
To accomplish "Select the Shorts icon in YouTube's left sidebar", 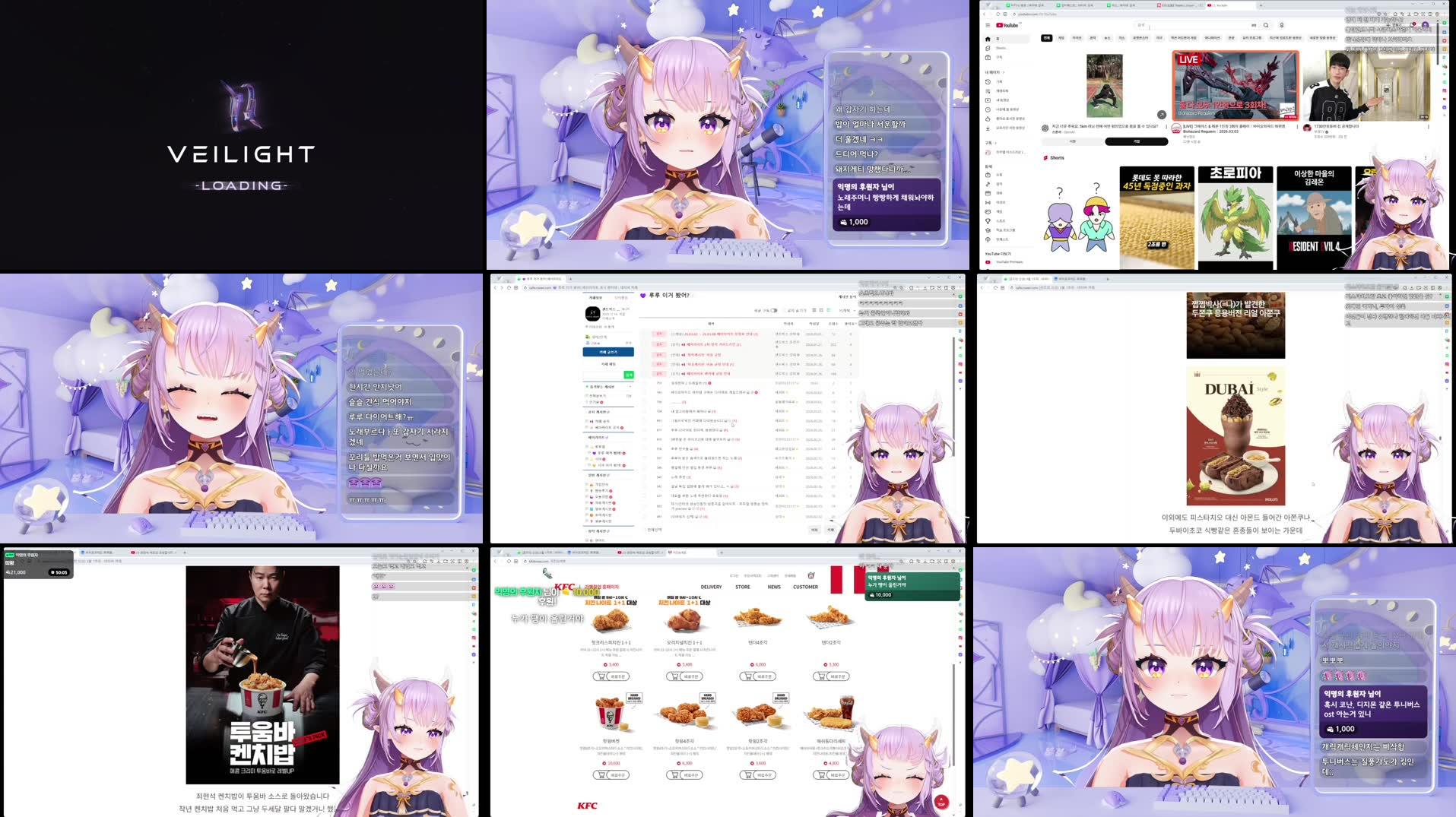I will tap(988, 48).
